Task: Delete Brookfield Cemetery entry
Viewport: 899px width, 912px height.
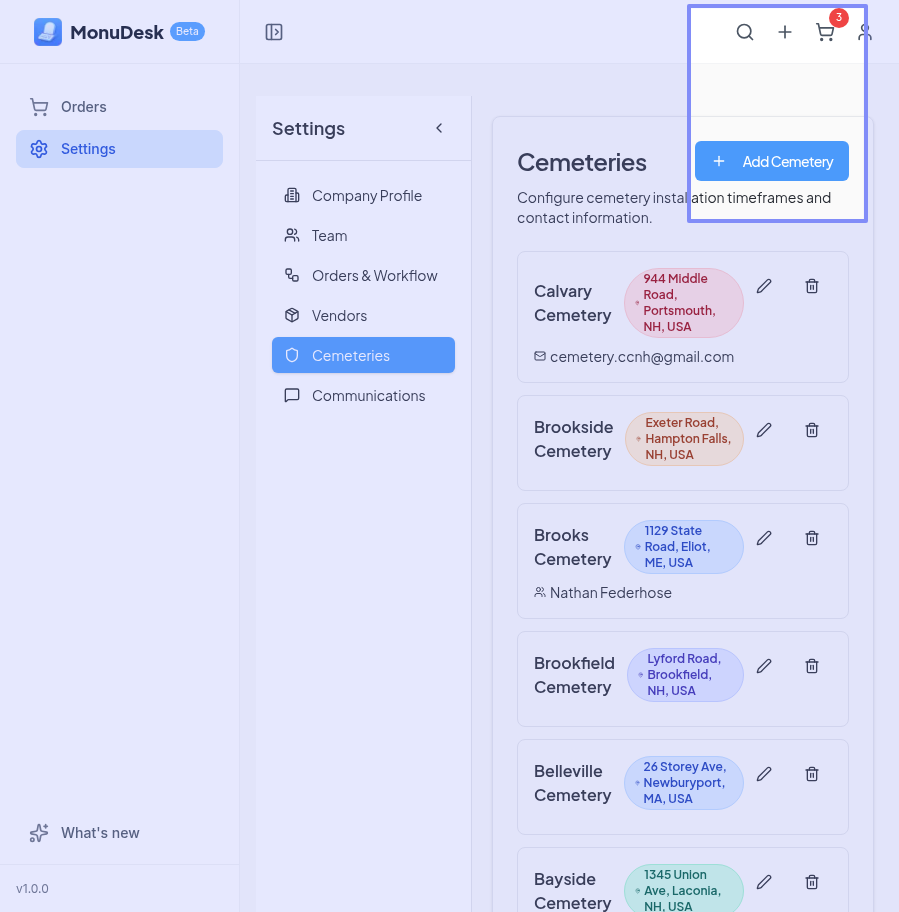Action: 812,666
